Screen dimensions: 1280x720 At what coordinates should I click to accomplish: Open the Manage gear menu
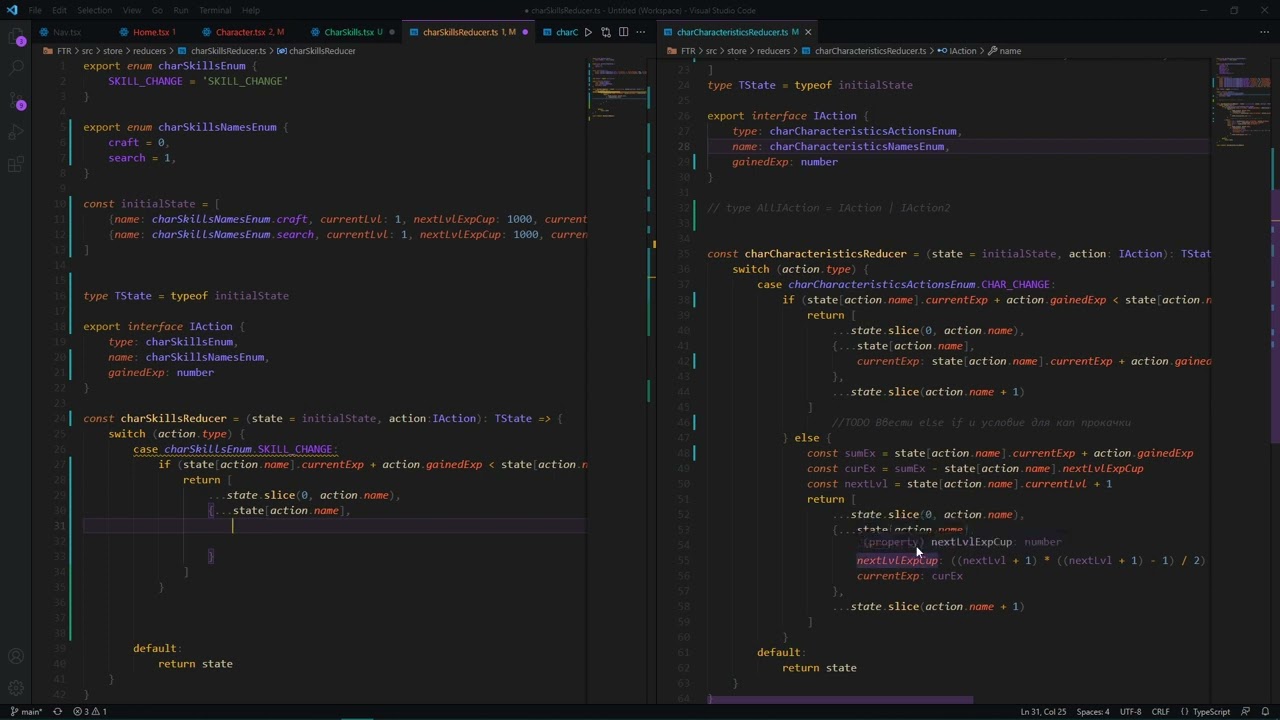(16, 688)
